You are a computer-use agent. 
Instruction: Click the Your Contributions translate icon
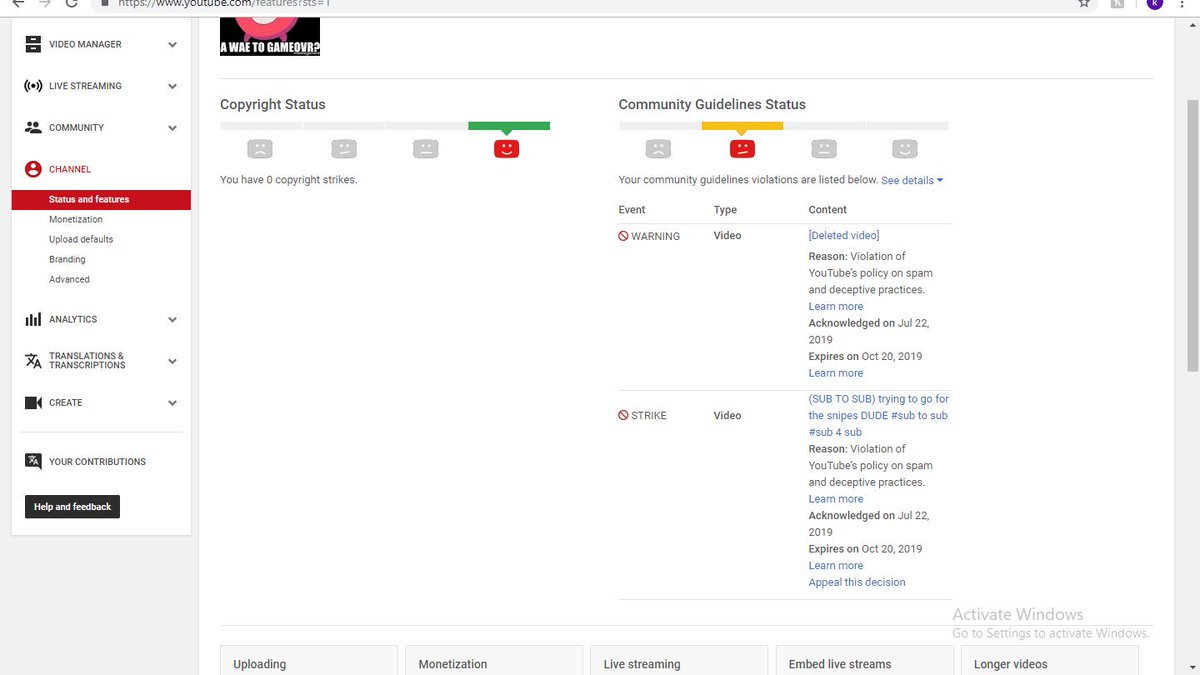tap(33, 461)
